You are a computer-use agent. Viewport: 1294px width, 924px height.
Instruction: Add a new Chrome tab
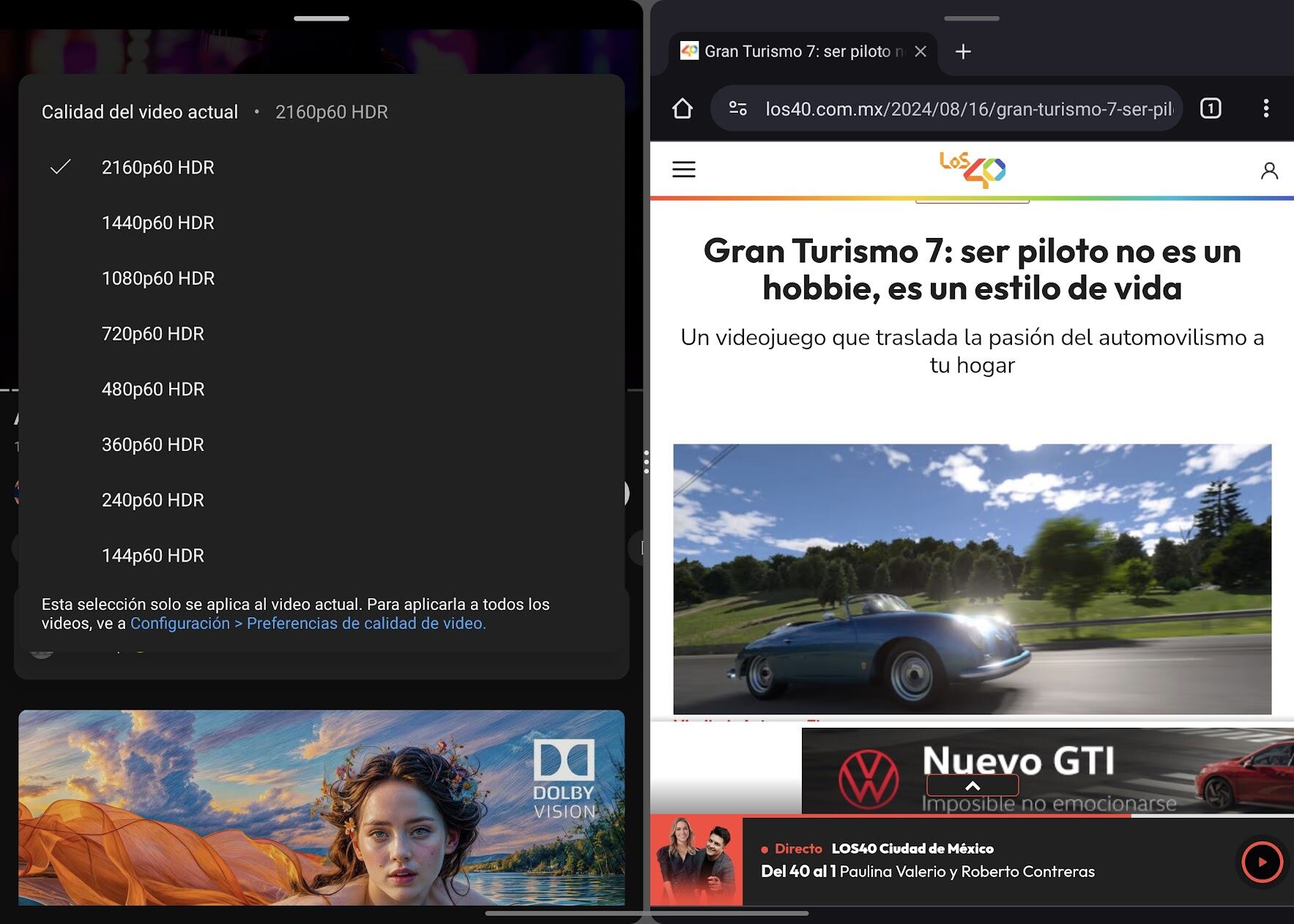coord(963,51)
